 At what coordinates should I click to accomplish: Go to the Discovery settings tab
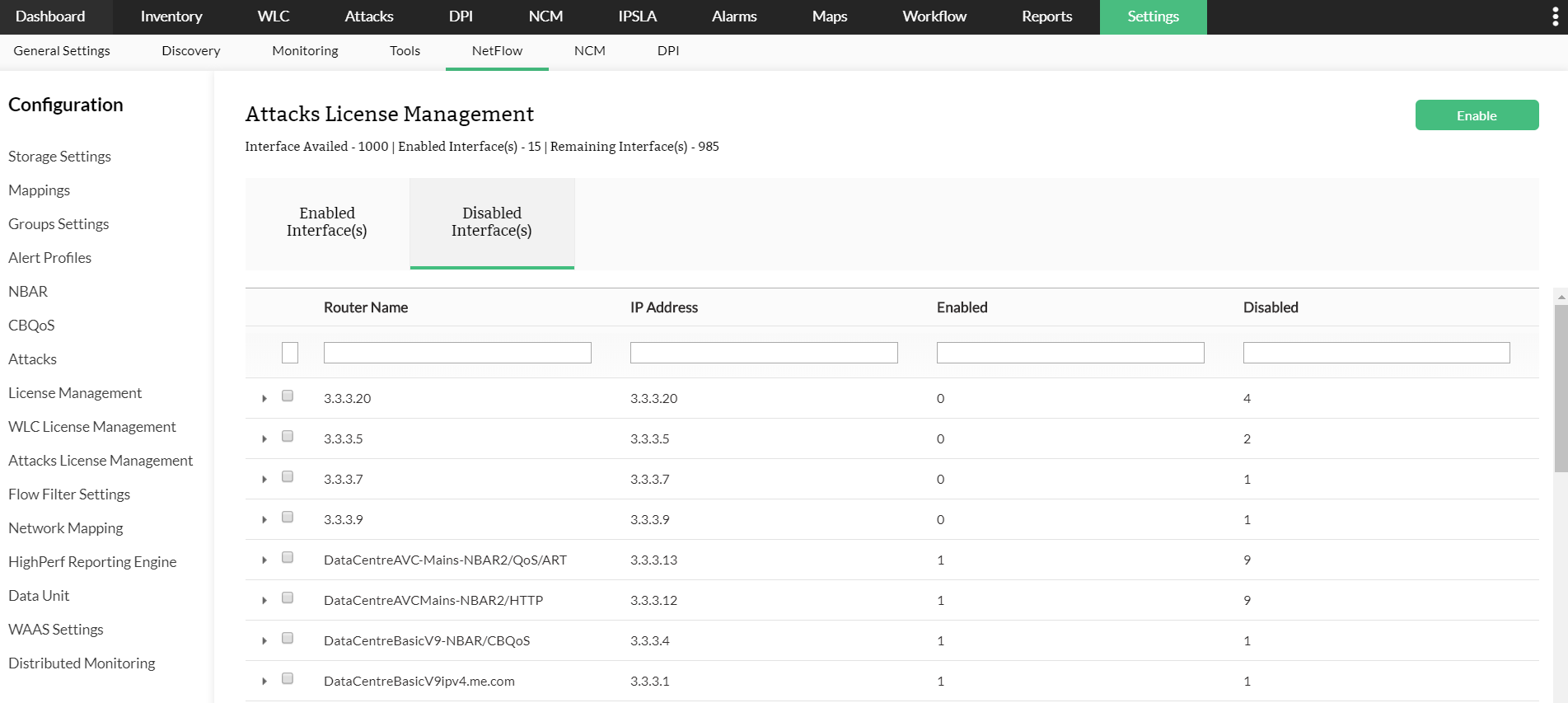[x=191, y=51]
